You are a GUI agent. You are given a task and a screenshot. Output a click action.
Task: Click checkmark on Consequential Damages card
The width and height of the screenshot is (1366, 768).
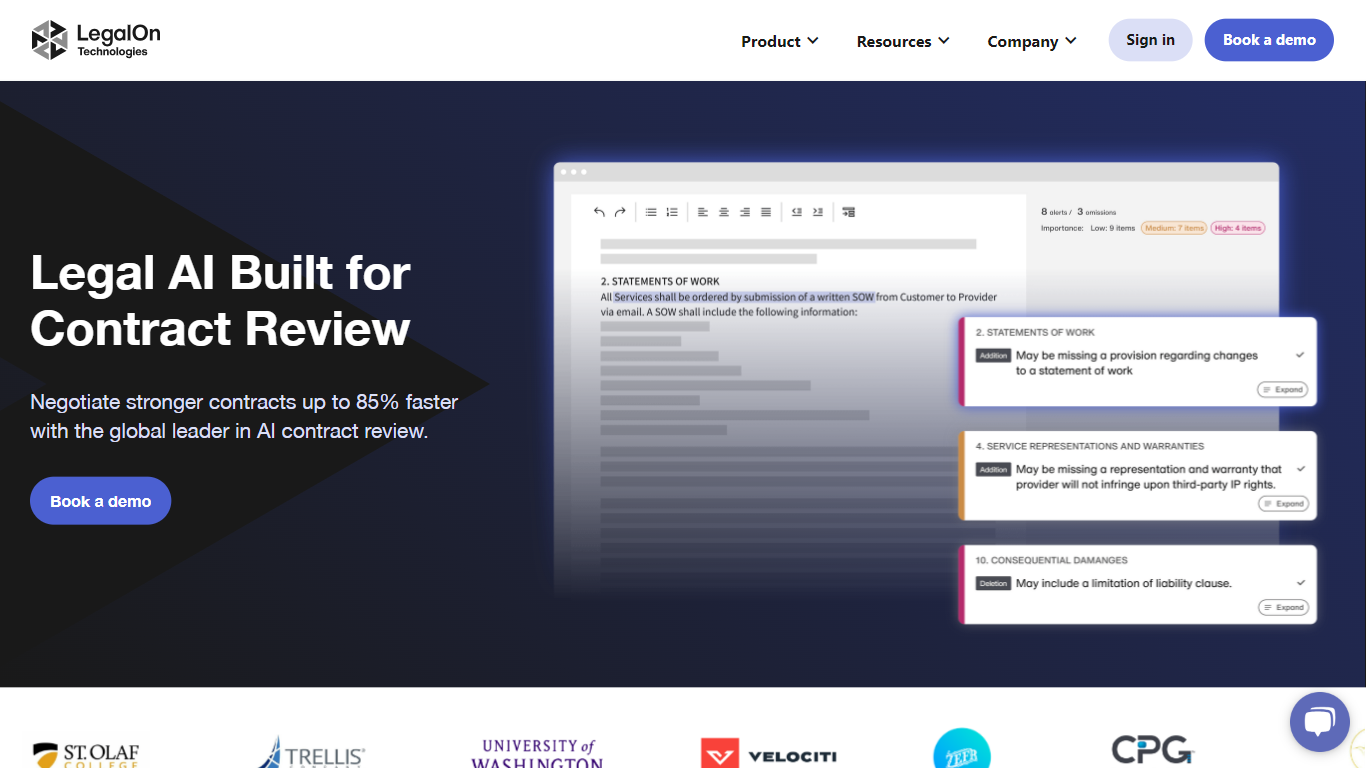tap(1300, 583)
